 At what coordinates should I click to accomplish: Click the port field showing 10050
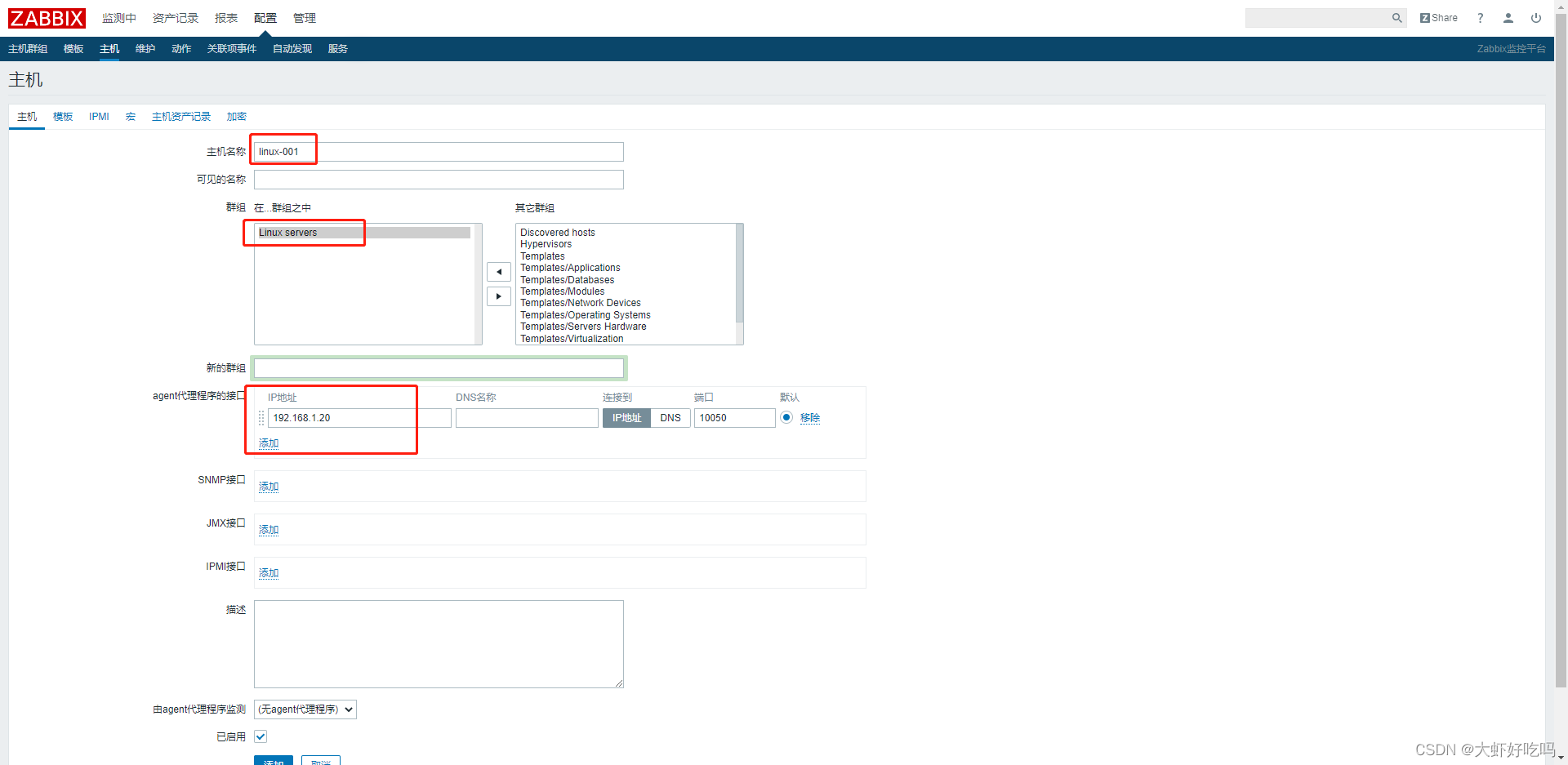pos(735,418)
